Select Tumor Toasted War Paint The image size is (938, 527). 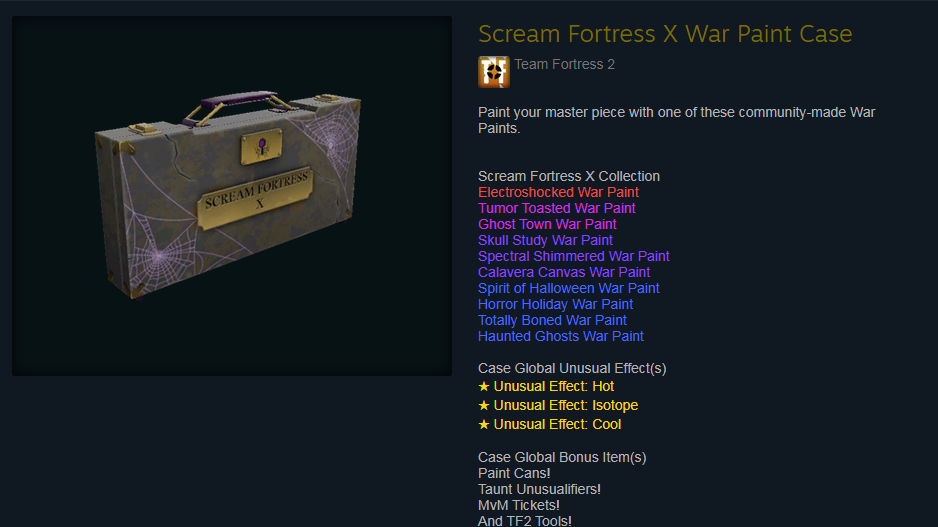(x=556, y=208)
